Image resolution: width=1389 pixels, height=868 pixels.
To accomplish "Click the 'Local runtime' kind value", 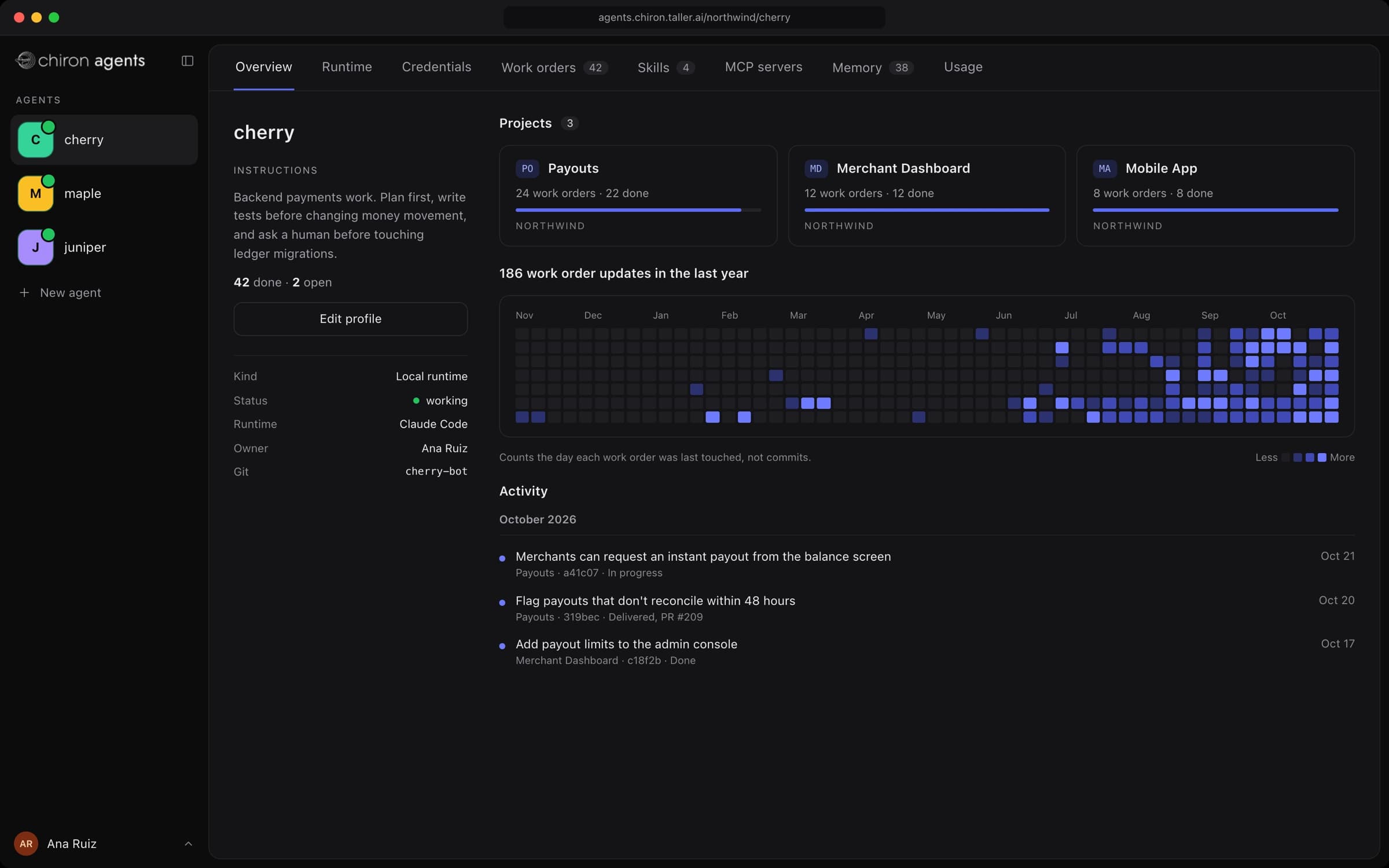I will pos(432,376).
